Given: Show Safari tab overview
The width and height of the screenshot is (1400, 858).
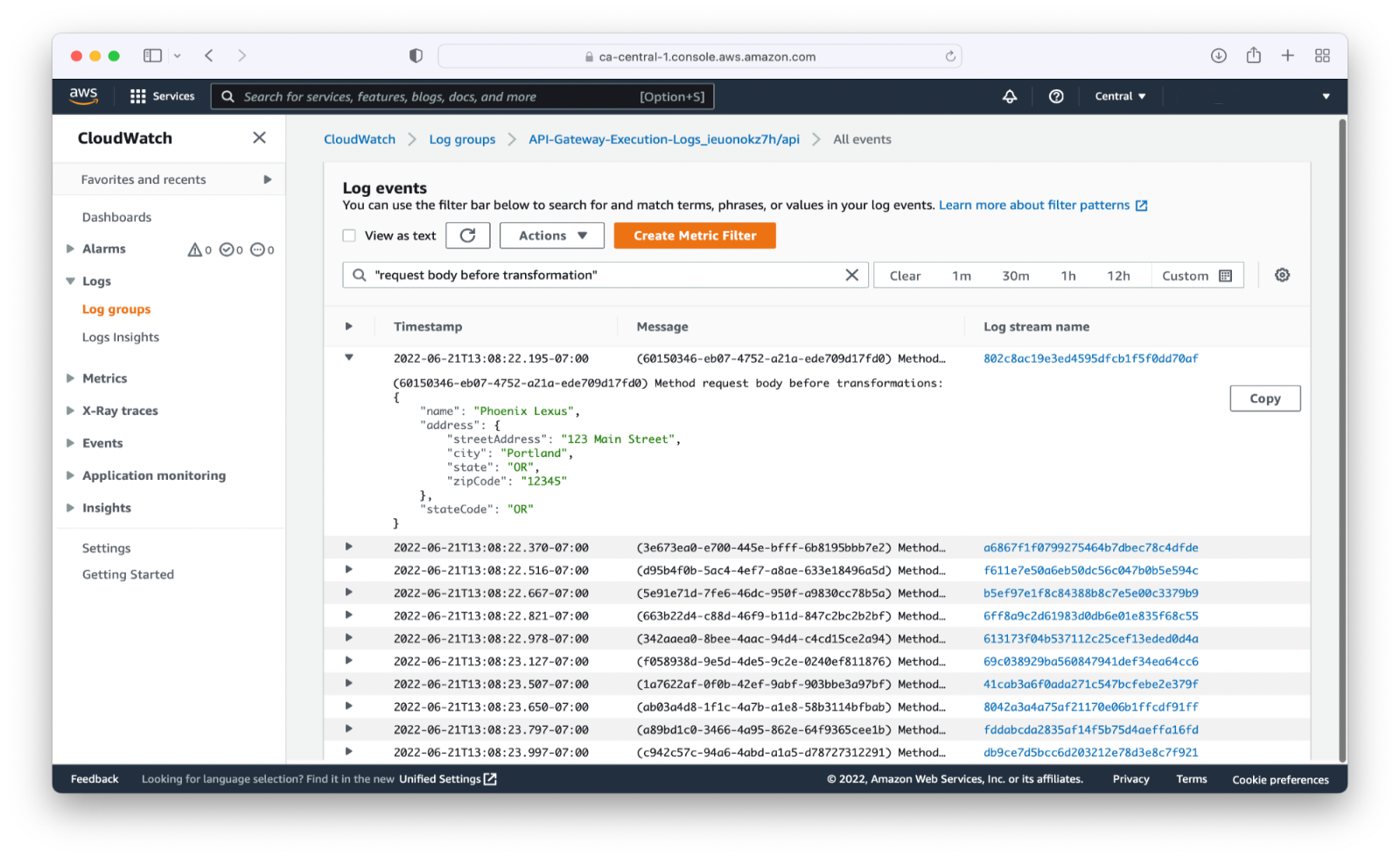Looking at the screenshot, I should pos(1322,55).
